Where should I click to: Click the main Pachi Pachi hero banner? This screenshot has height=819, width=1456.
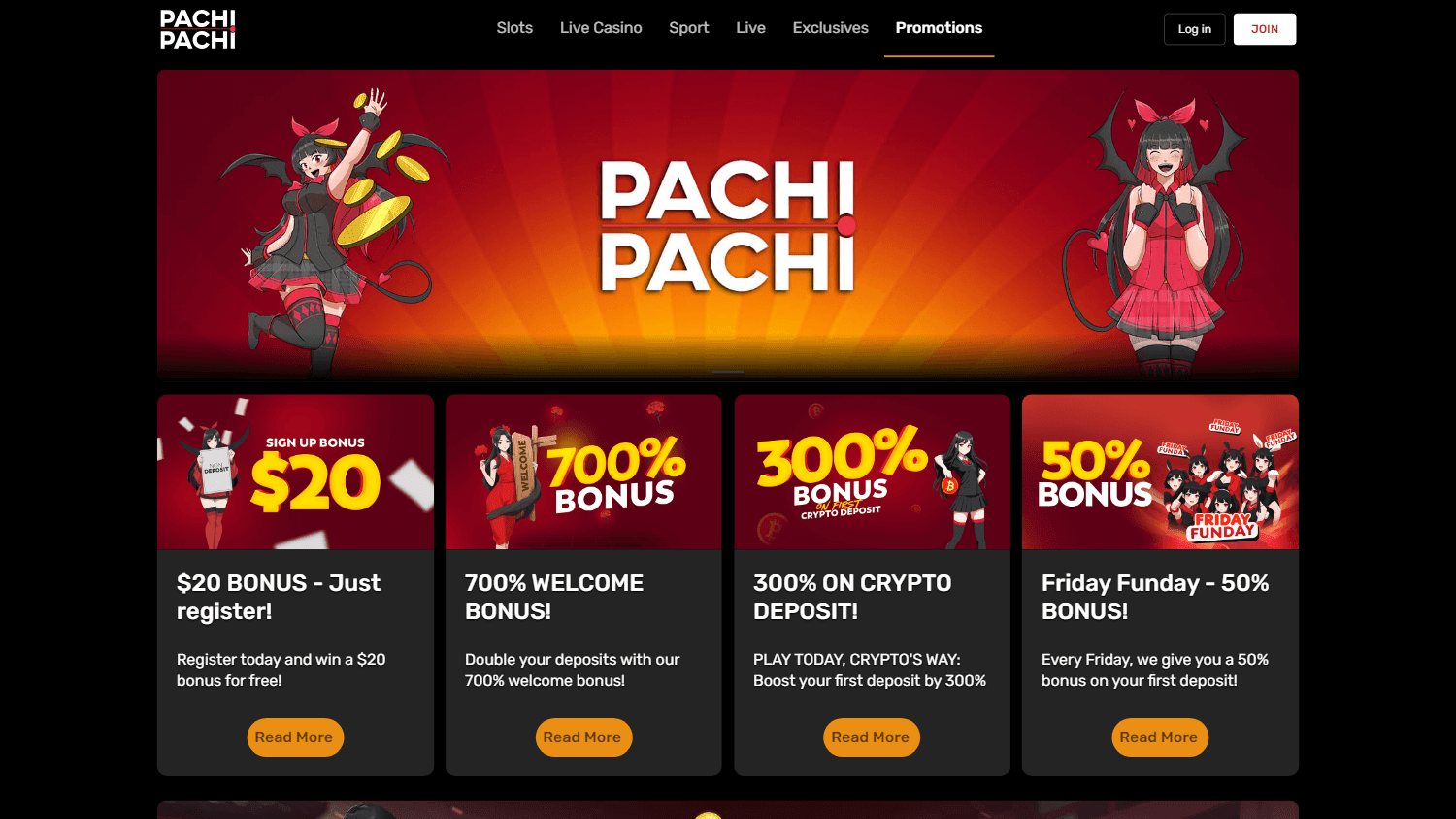pyautogui.click(x=728, y=224)
